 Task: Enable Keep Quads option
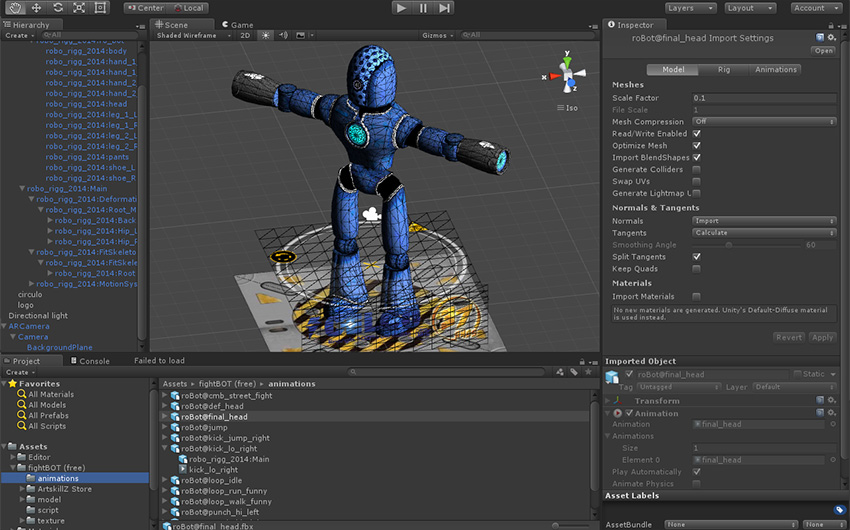pyautogui.click(x=697, y=268)
